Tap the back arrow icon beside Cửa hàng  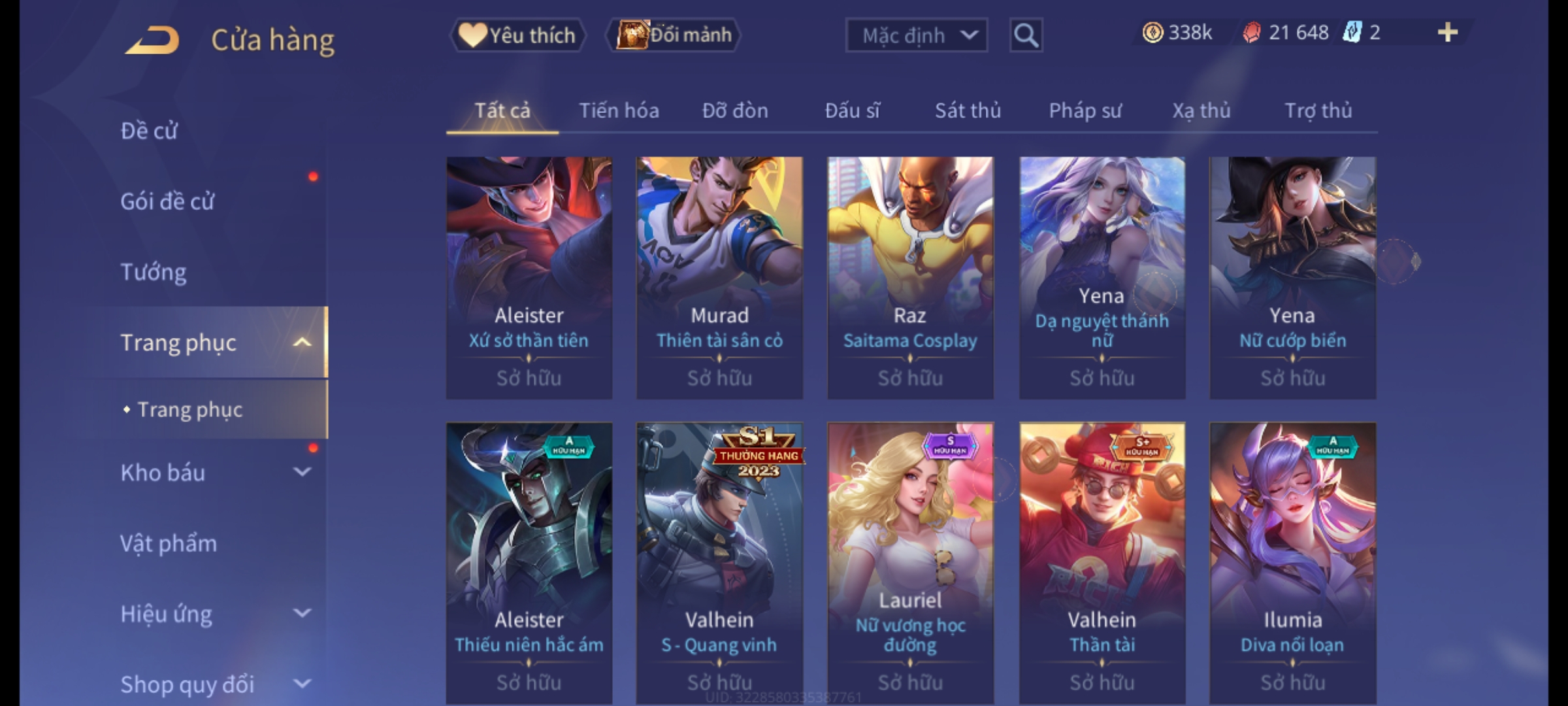[x=153, y=40]
